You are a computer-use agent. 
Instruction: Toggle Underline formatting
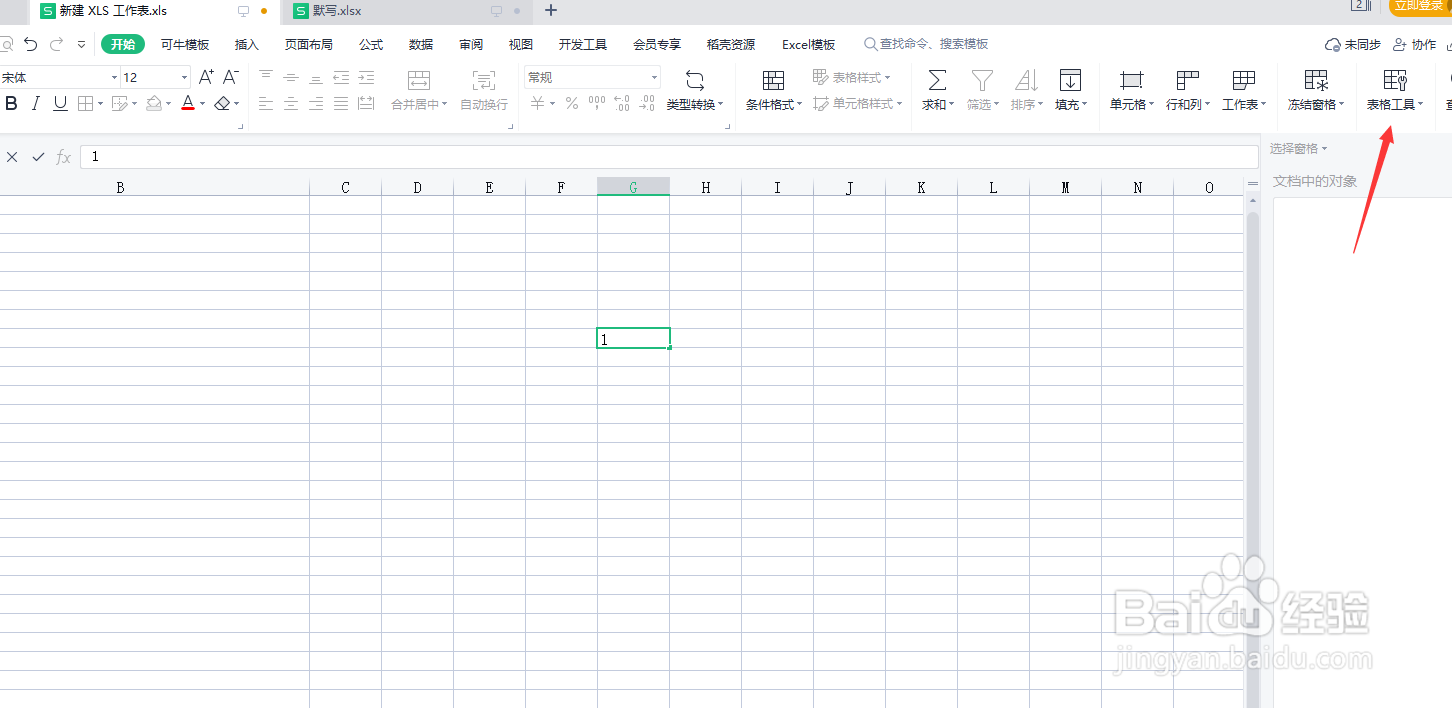click(61, 103)
